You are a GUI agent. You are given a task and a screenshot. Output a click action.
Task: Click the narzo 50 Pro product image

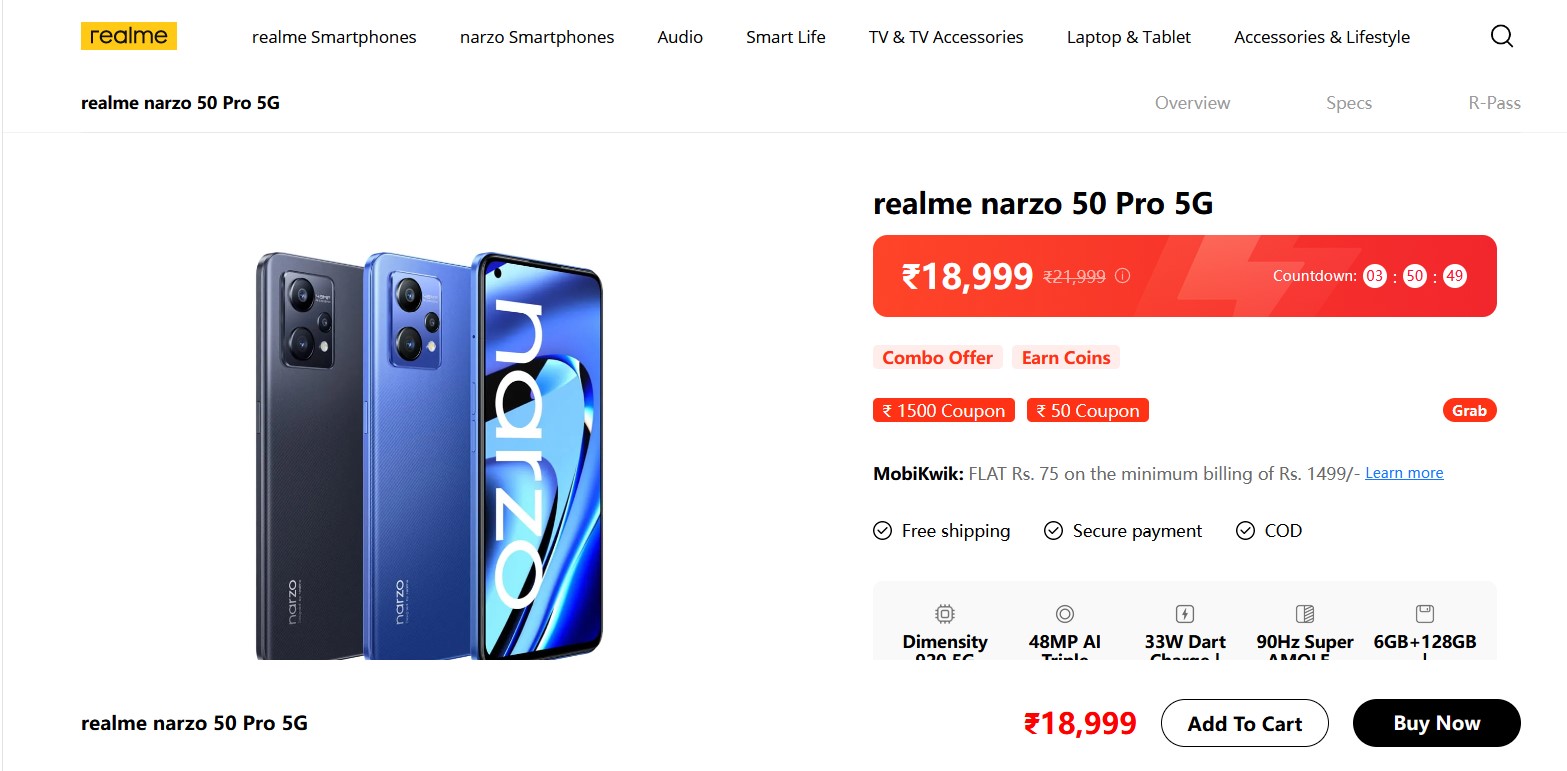click(429, 455)
